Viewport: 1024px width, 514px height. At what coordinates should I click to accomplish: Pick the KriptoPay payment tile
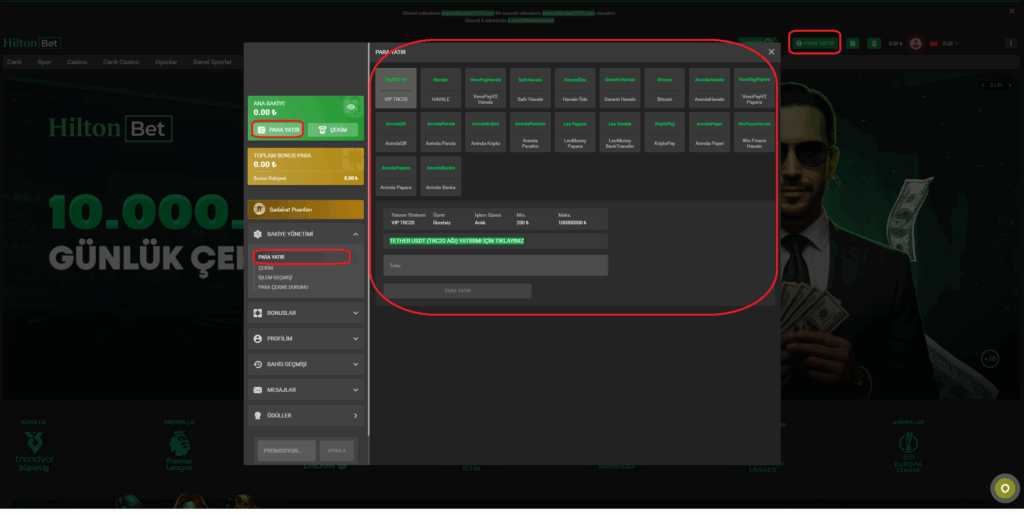tap(665, 132)
